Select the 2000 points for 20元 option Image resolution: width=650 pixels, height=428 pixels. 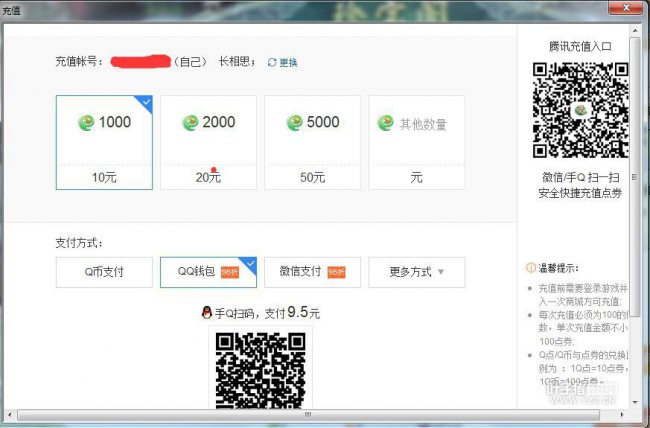[x=208, y=142]
